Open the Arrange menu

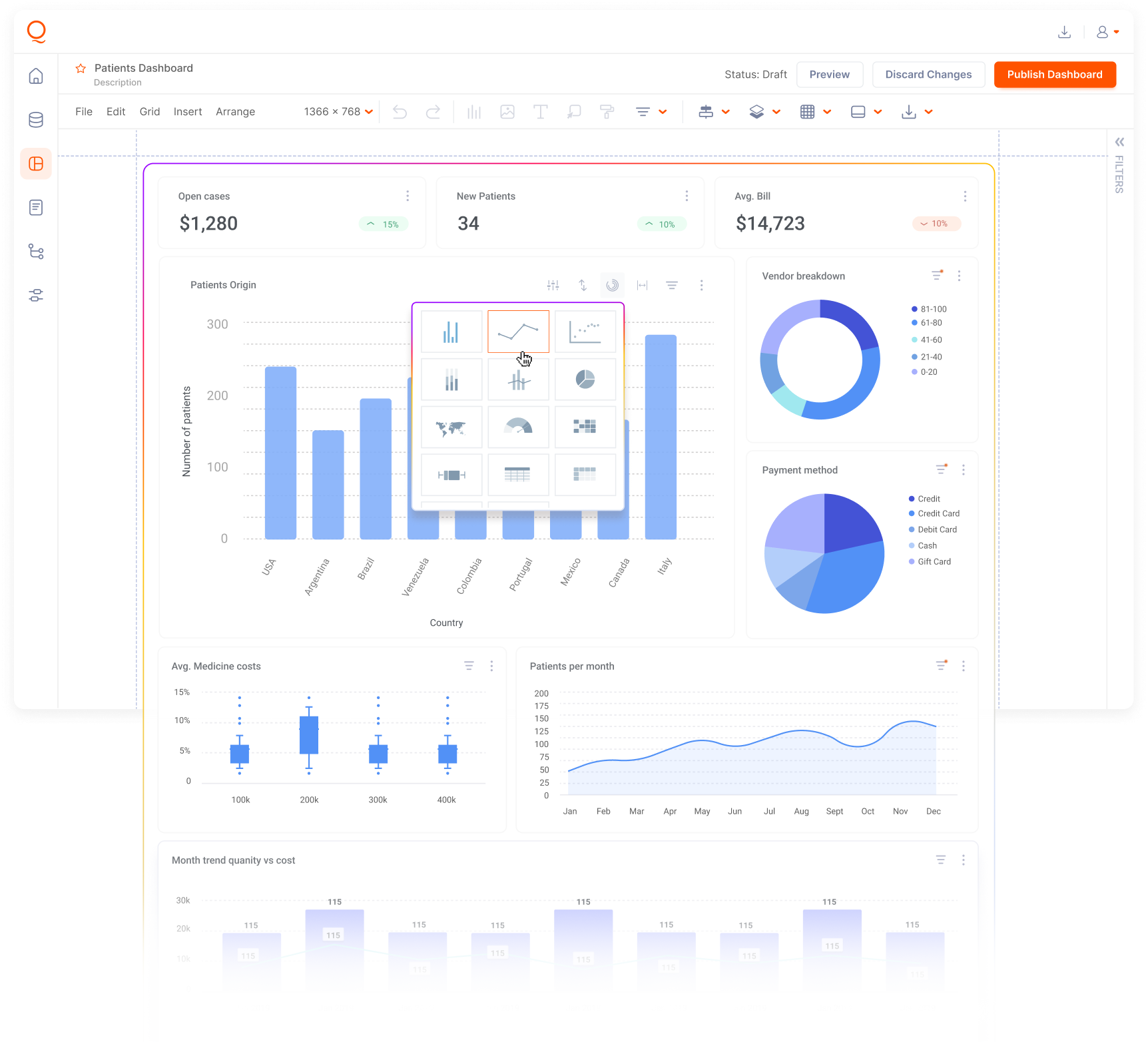235,112
